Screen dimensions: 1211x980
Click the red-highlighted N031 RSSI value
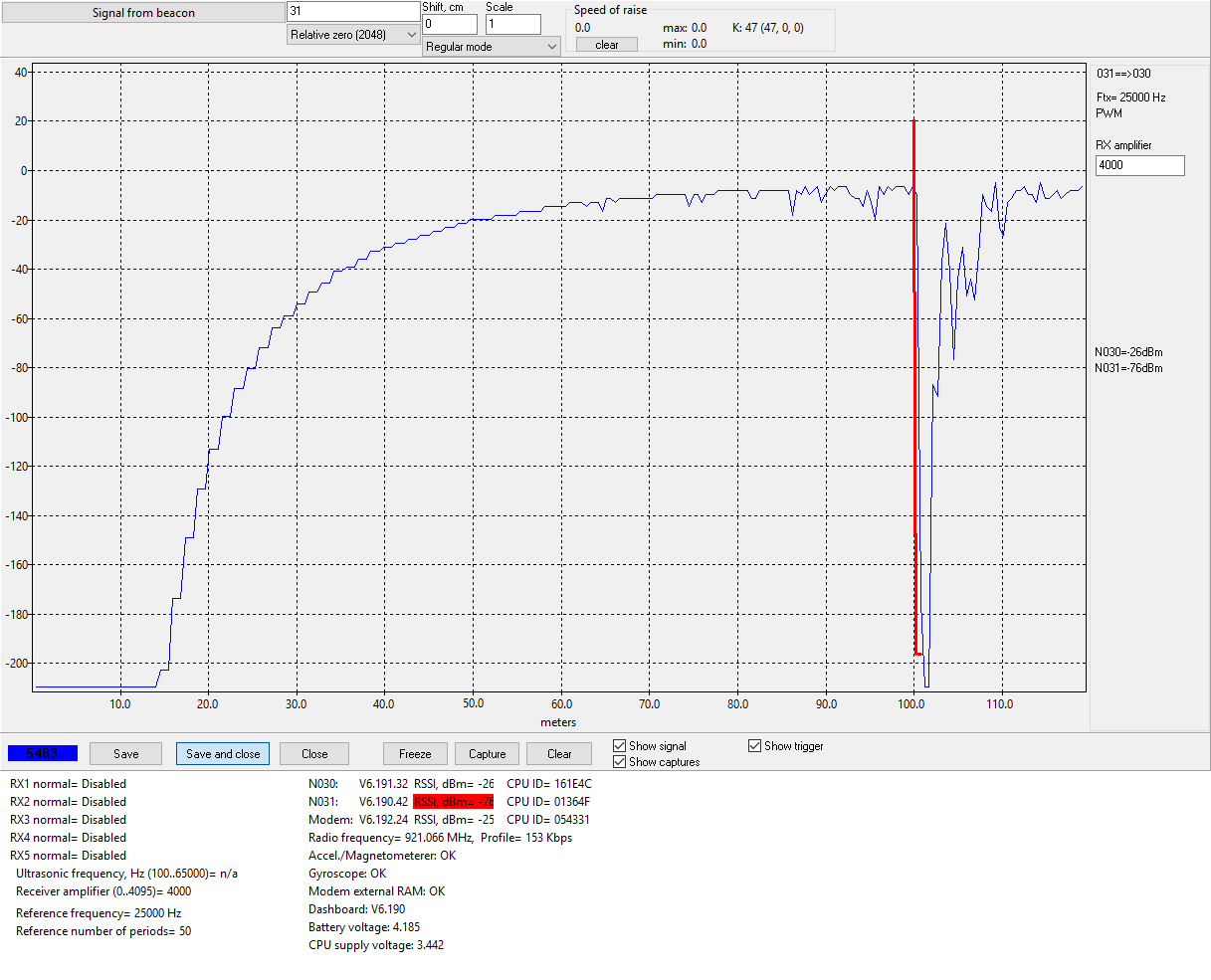[454, 802]
